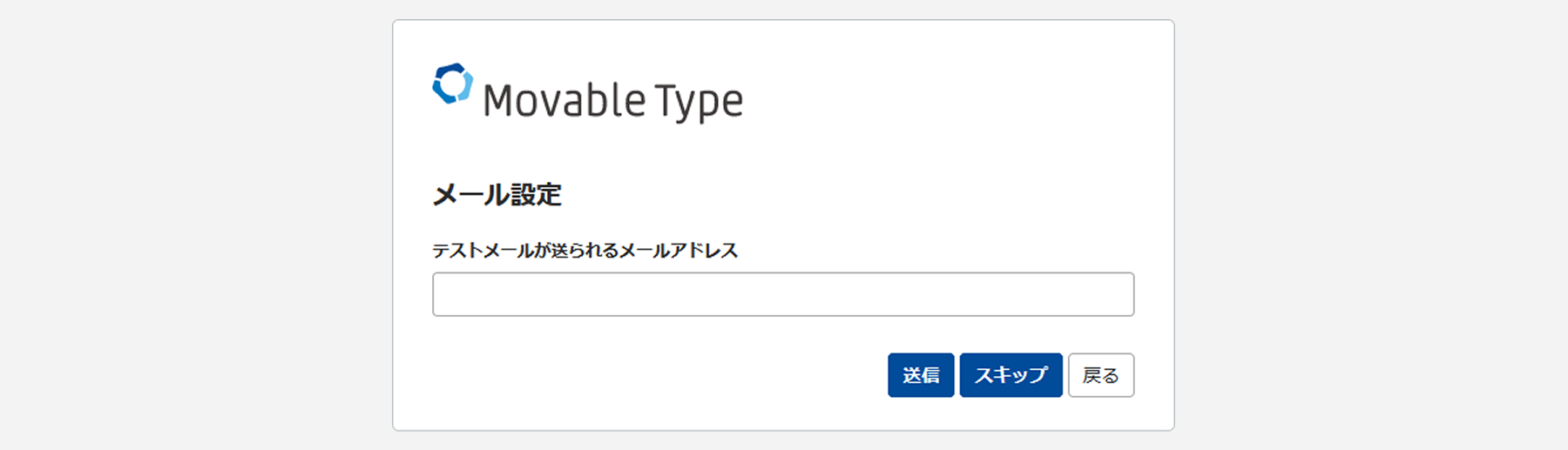Focus the test email address input field
1568x450 pixels.
pyautogui.click(x=782, y=294)
